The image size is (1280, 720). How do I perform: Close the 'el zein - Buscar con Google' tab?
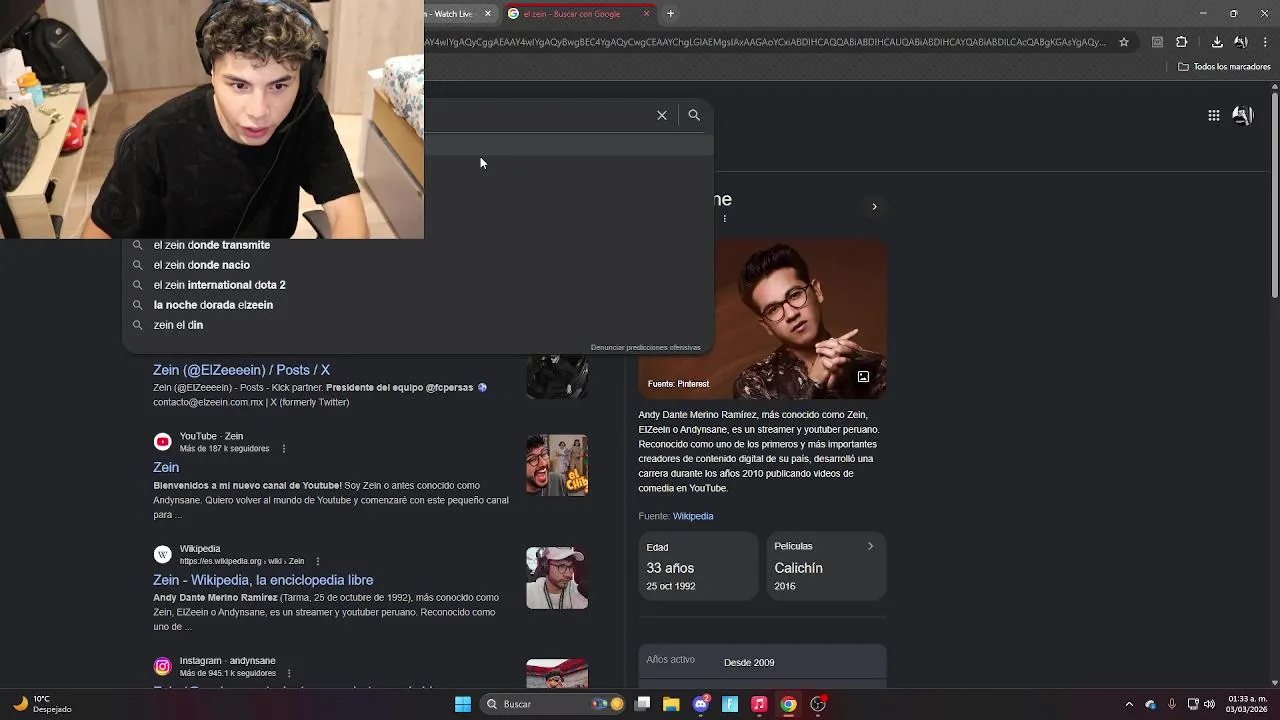[x=647, y=13]
